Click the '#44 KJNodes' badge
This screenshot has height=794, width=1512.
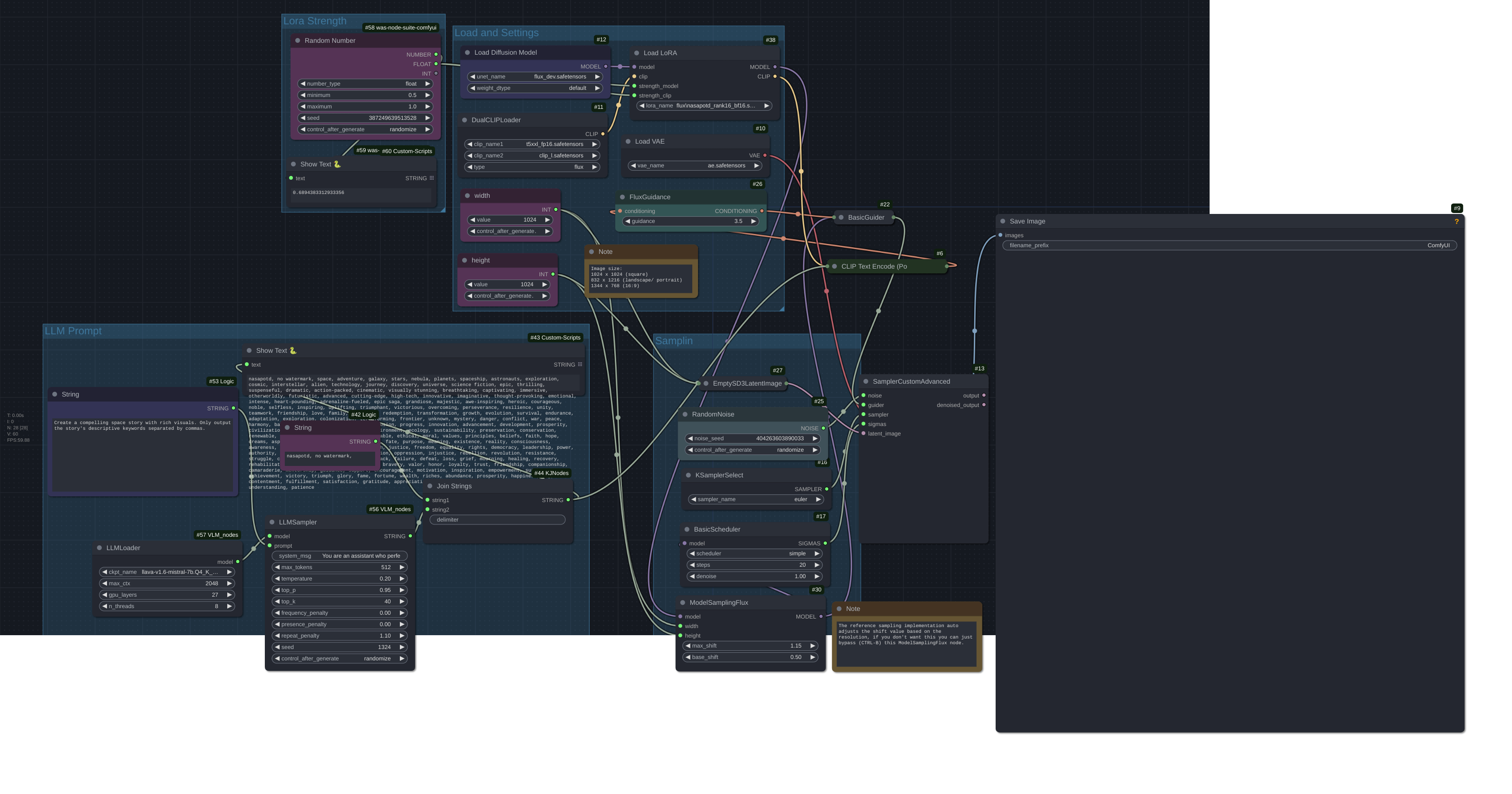pos(551,473)
